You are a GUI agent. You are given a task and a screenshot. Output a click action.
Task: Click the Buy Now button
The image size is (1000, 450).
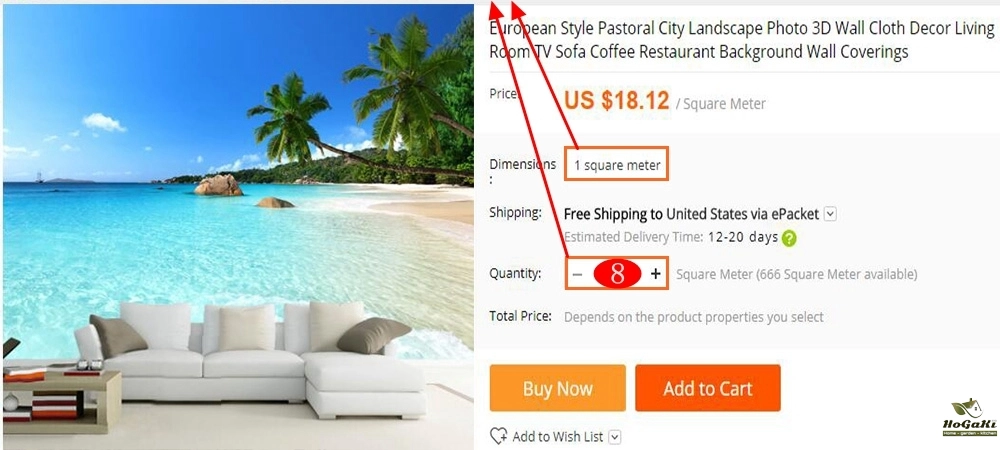click(x=557, y=388)
